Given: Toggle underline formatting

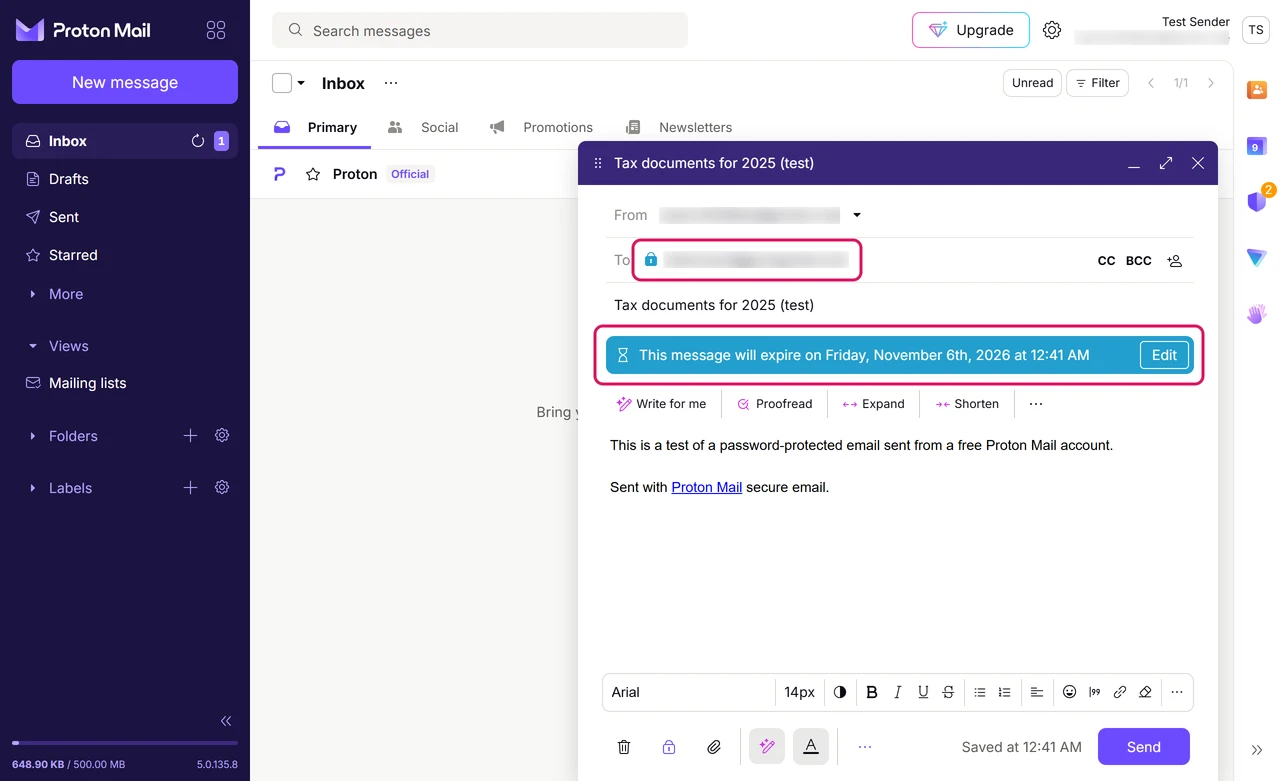Looking at the screenshot, I should pos(923,692).
